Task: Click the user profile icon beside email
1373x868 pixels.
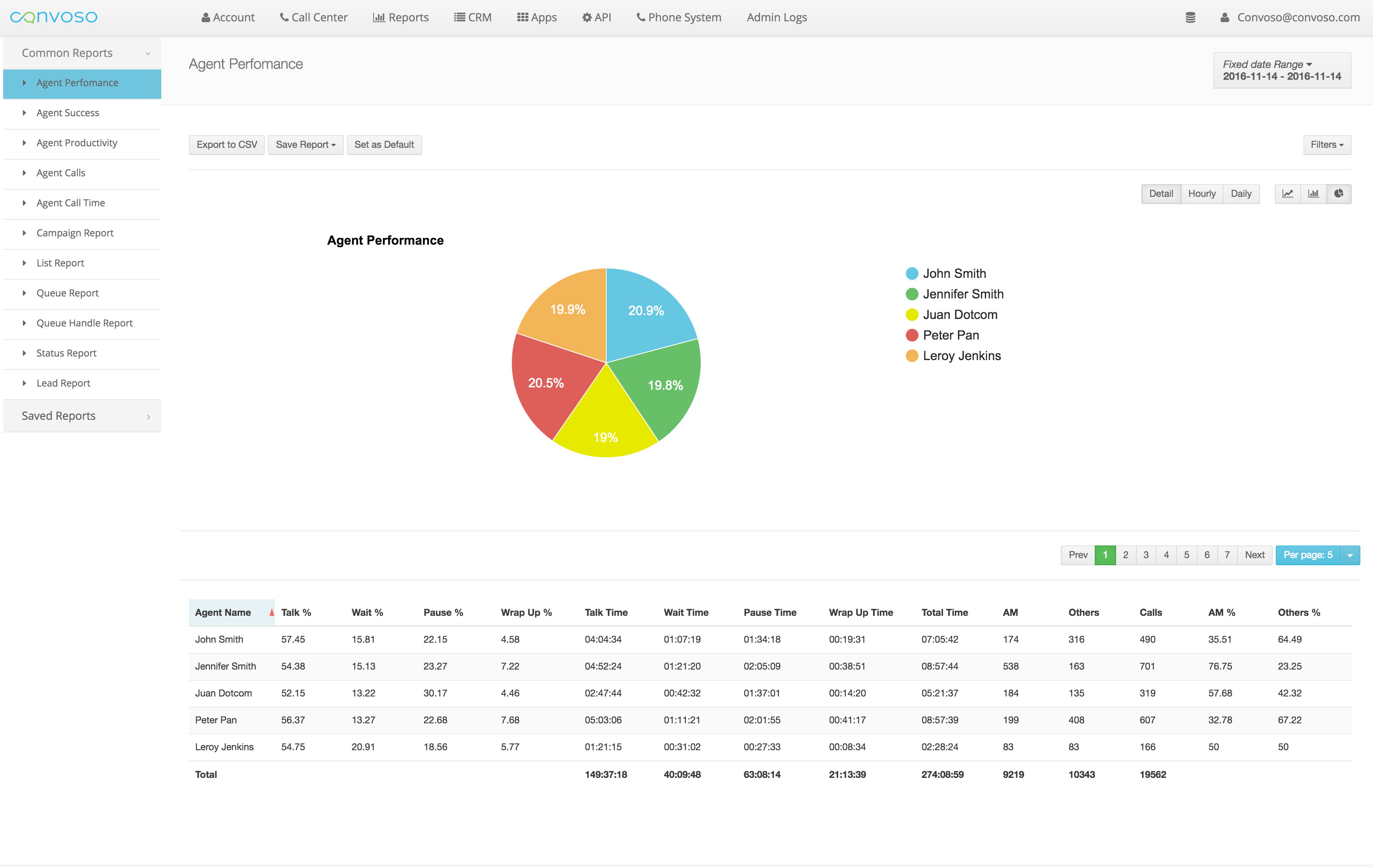Action: [x=1224, y=18]
